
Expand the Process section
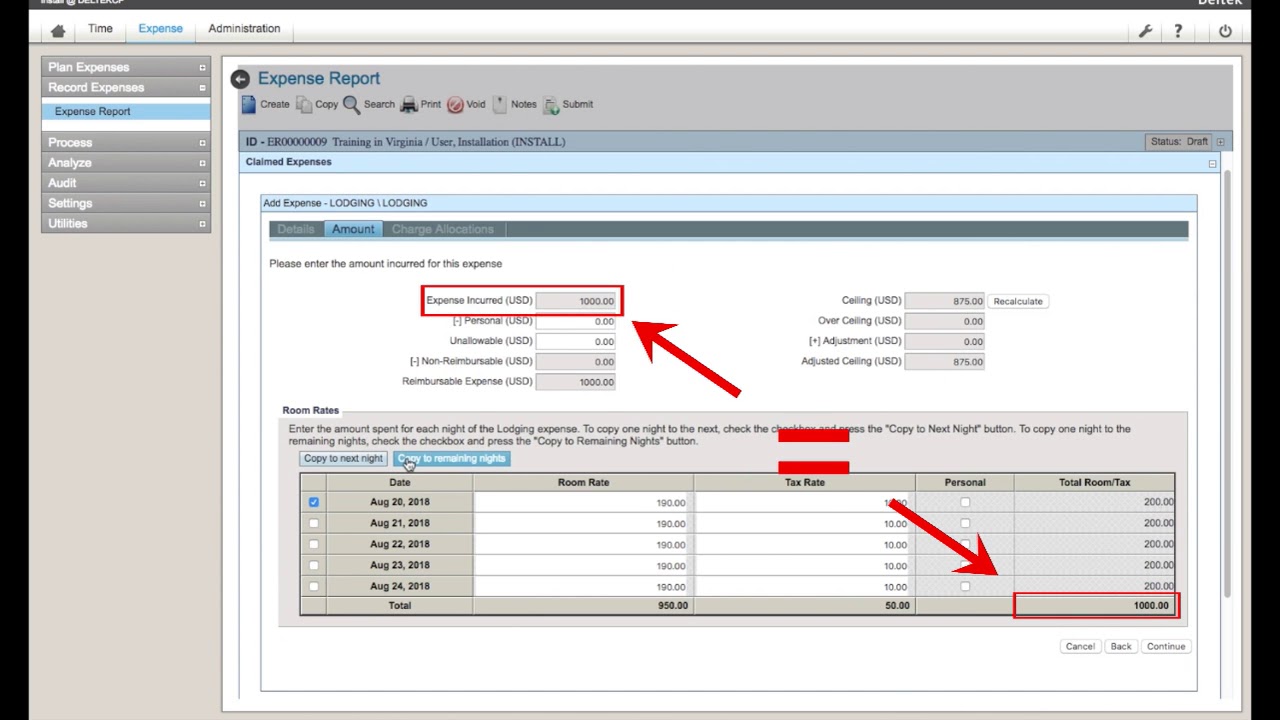202,143
